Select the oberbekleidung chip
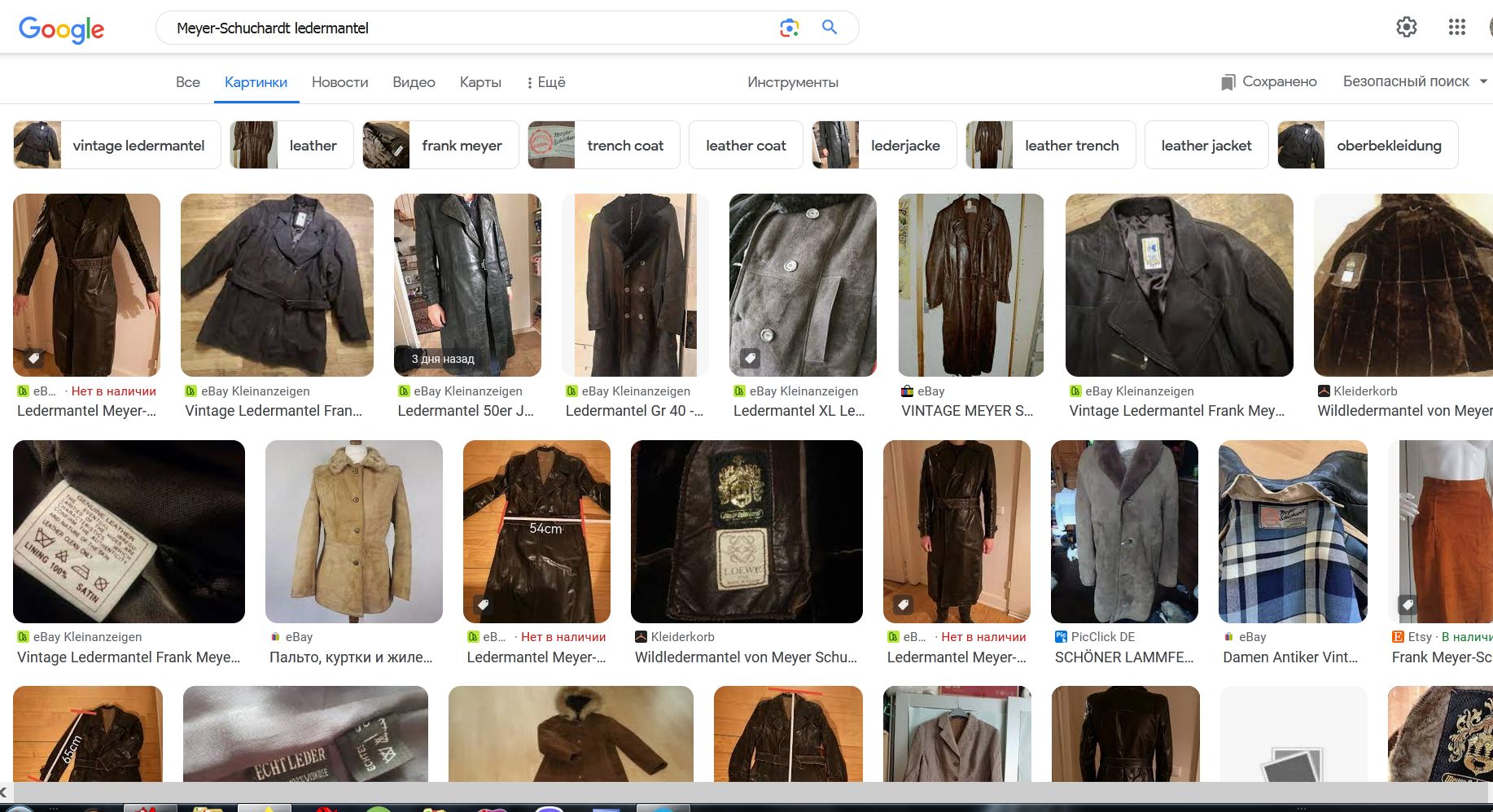 [x=1368, y=145]
